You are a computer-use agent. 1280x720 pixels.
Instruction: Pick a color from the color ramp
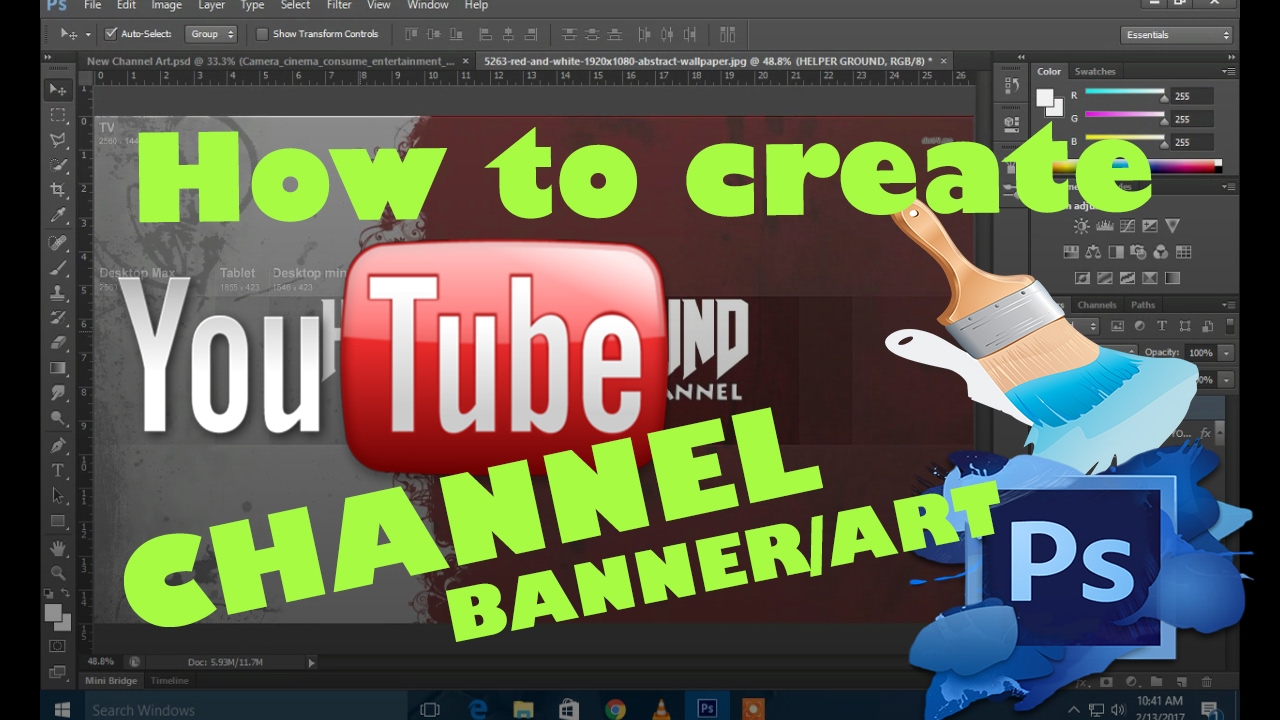coord(1138,167)
